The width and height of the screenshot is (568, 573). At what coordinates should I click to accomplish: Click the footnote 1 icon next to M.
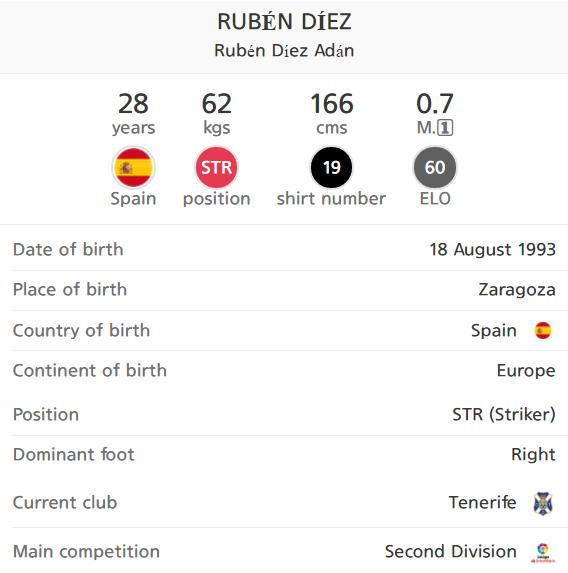(445, 128)
